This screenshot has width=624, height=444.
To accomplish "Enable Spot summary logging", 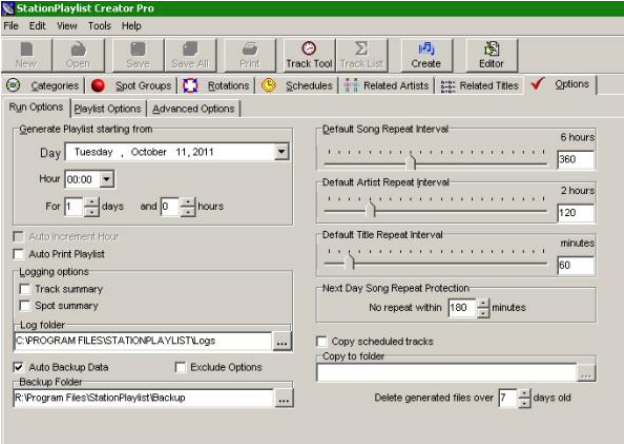I will (25, 306).
